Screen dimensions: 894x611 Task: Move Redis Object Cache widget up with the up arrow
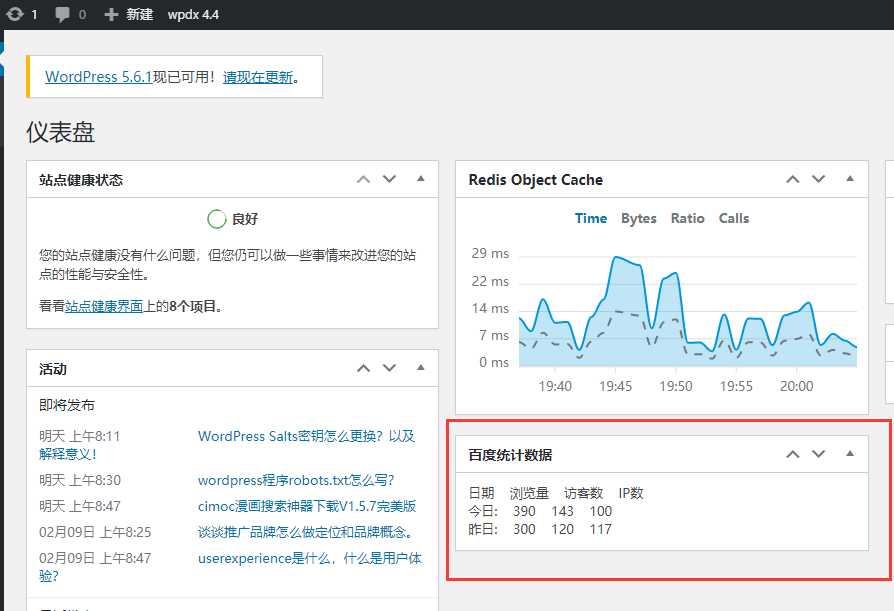[792, 179]
